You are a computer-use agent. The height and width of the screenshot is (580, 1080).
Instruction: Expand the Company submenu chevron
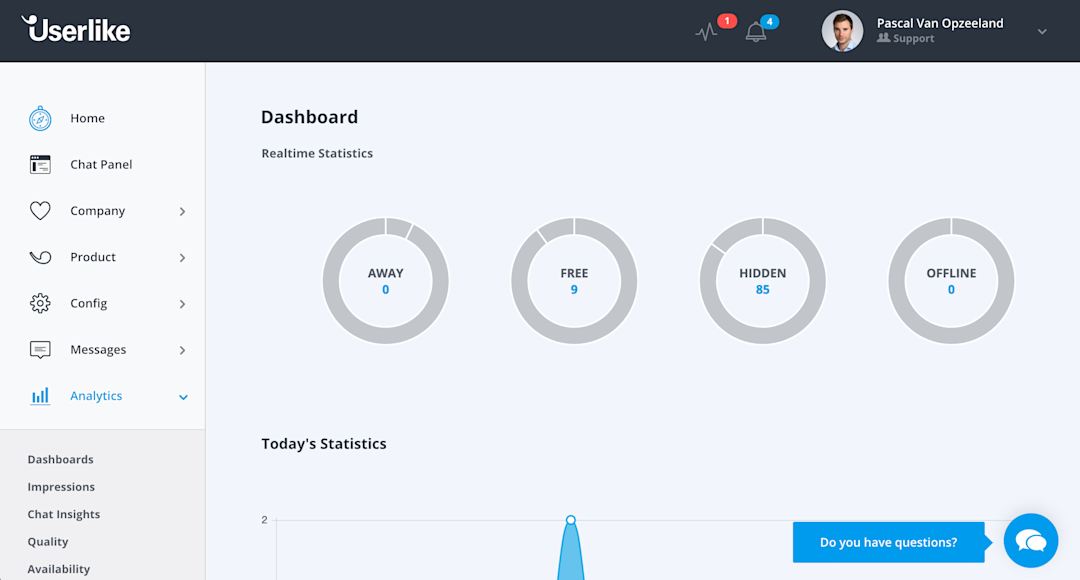tap(183, 211)
